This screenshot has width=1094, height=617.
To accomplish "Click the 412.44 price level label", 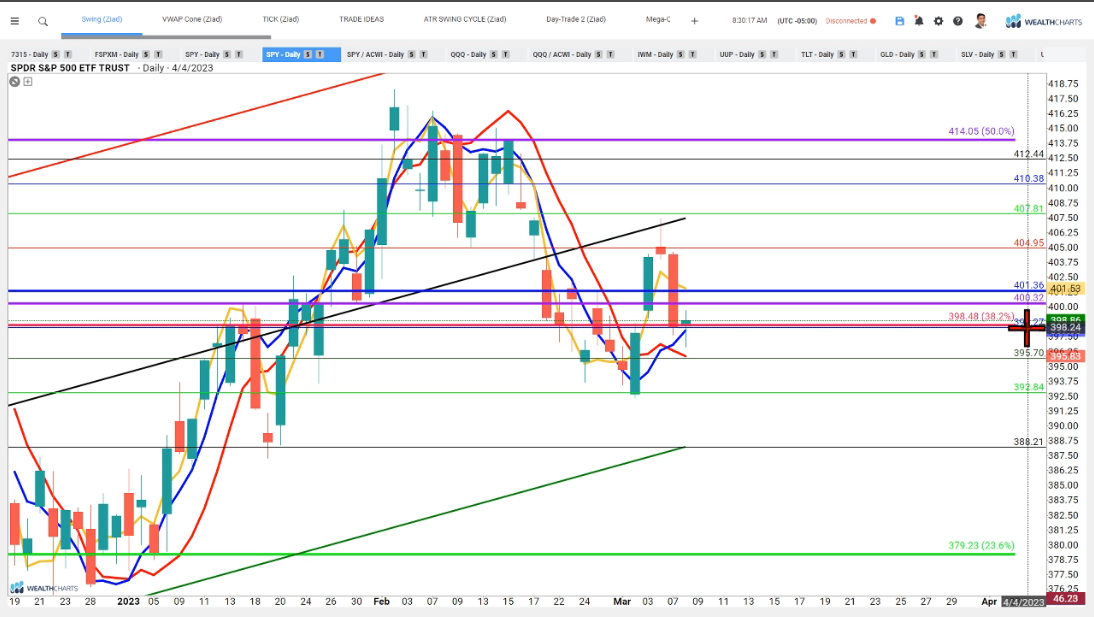I will coord(1028,154).
